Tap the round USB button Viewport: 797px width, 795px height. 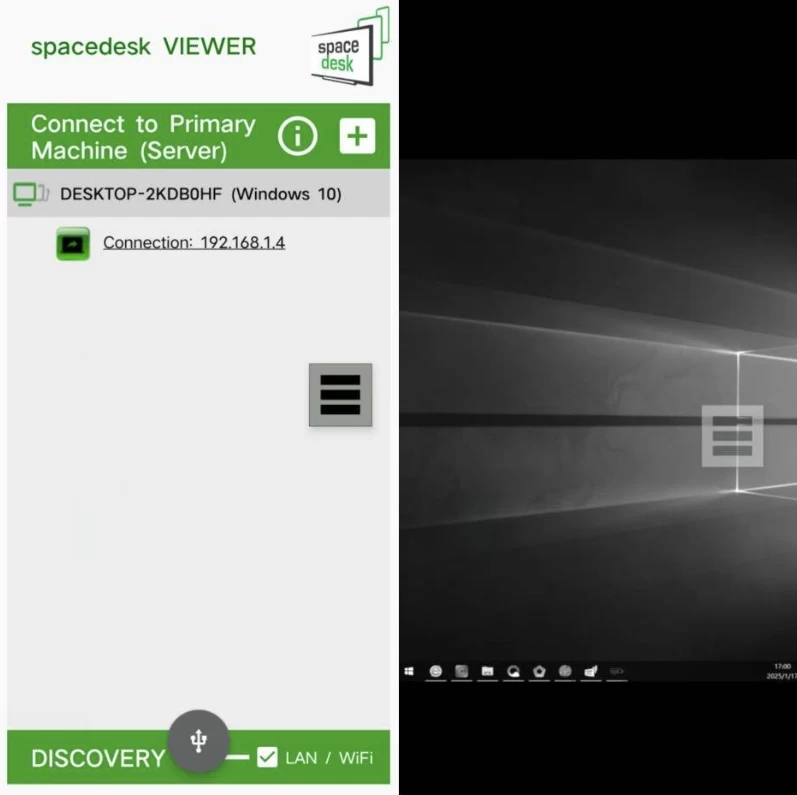point(198,740)
